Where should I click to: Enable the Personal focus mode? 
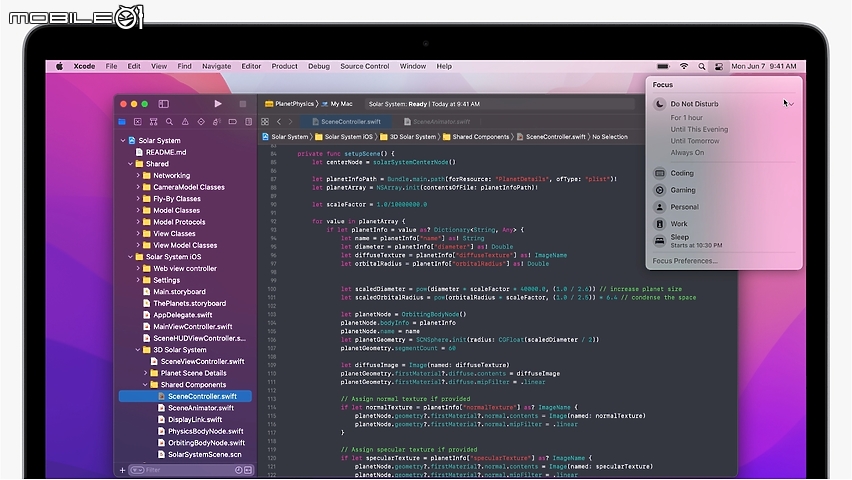pyautogui.click(x=676, y=207)
